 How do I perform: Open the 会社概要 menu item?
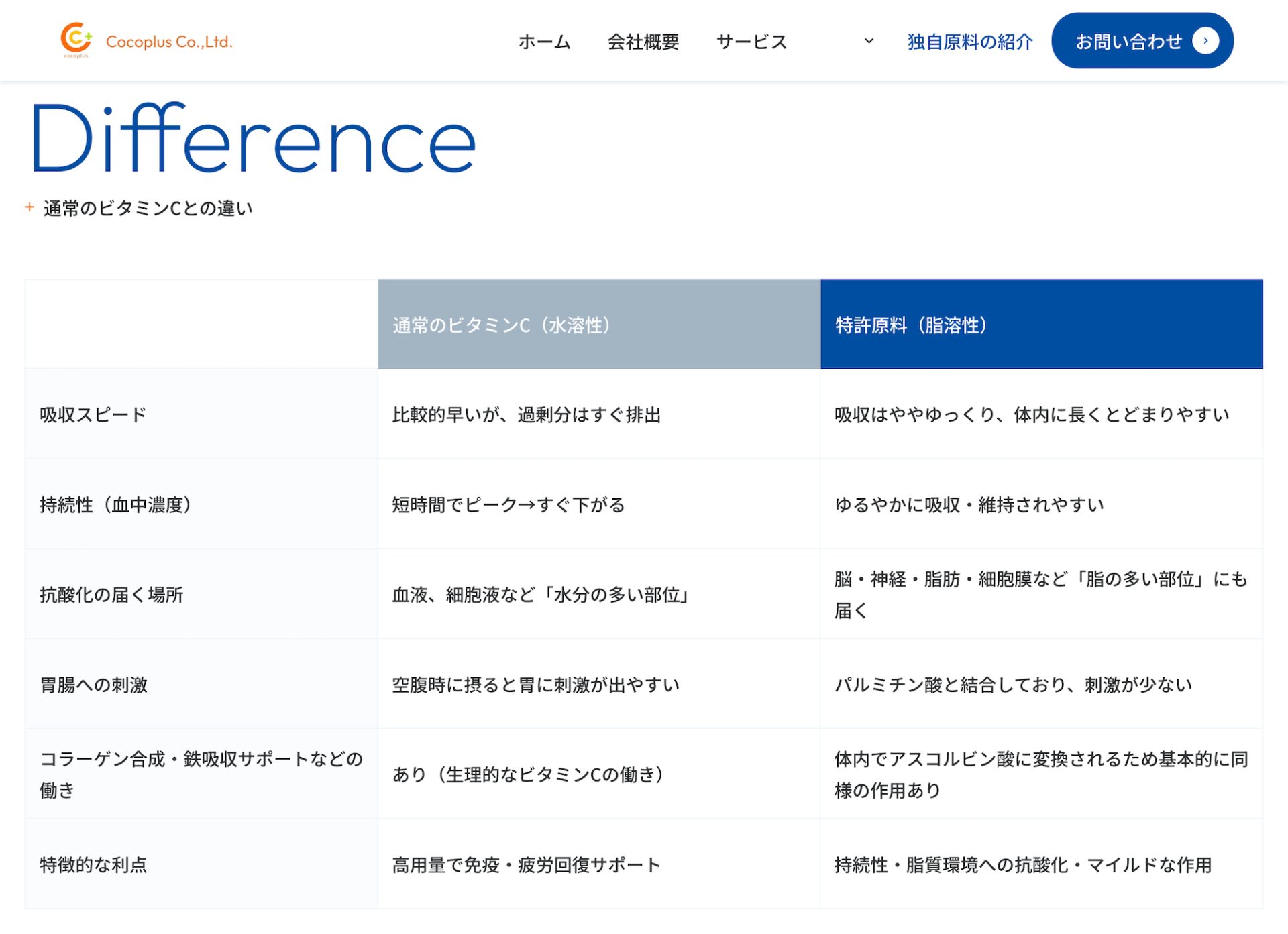pyautogui.click(x=643, y=42)
